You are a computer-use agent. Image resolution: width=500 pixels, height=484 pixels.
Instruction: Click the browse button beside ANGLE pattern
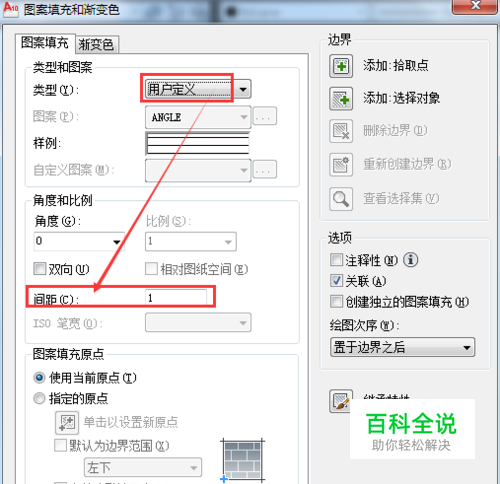[265, 117]
